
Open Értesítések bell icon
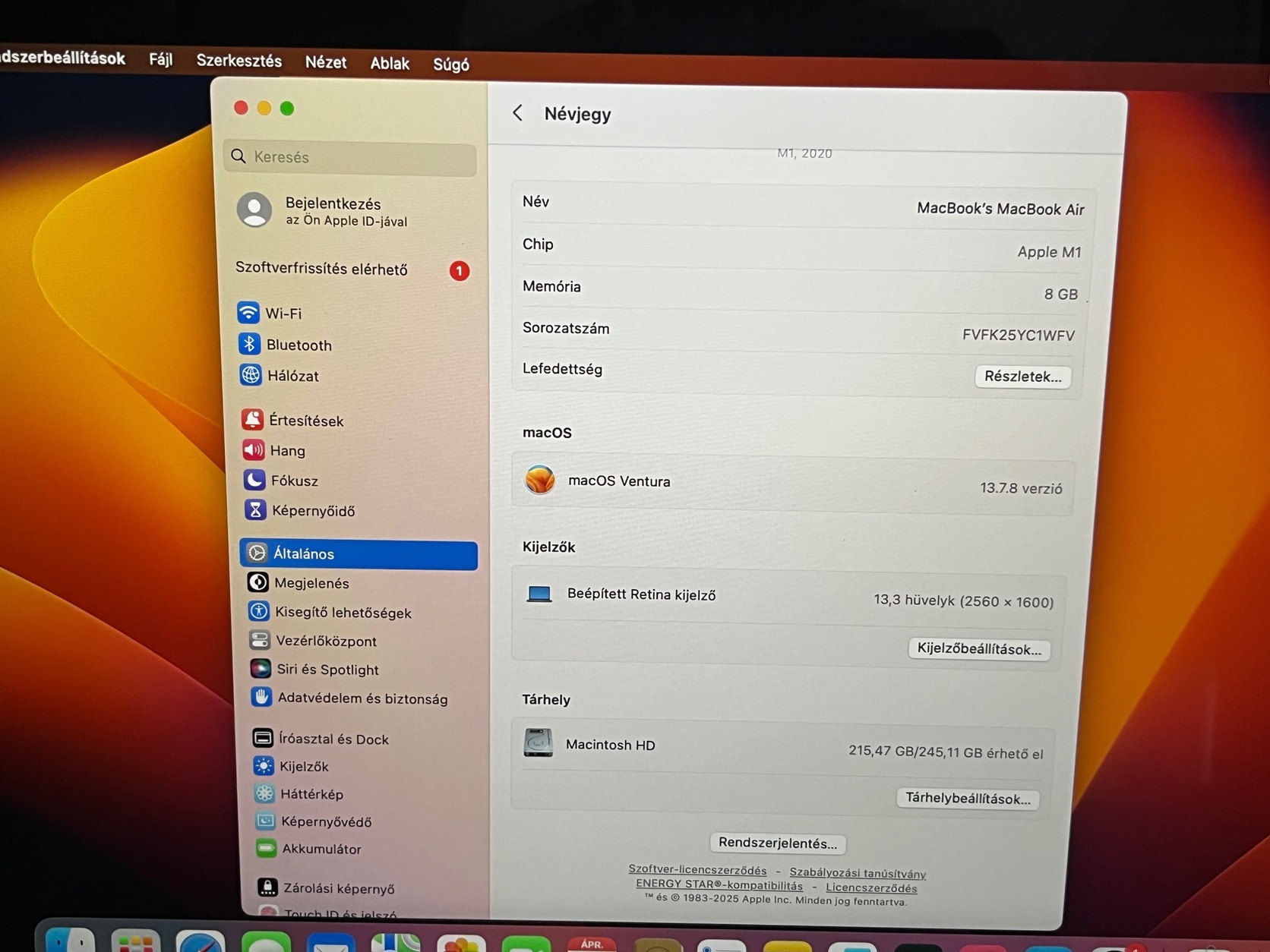click(252, 419)
